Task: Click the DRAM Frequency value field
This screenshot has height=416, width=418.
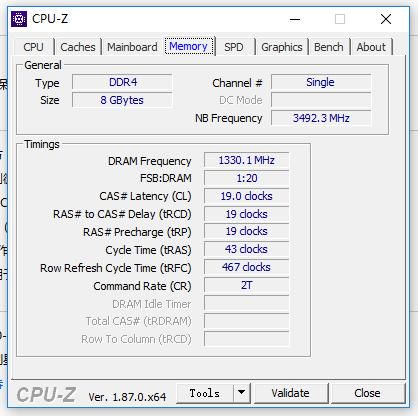Action: click(246, 160)
